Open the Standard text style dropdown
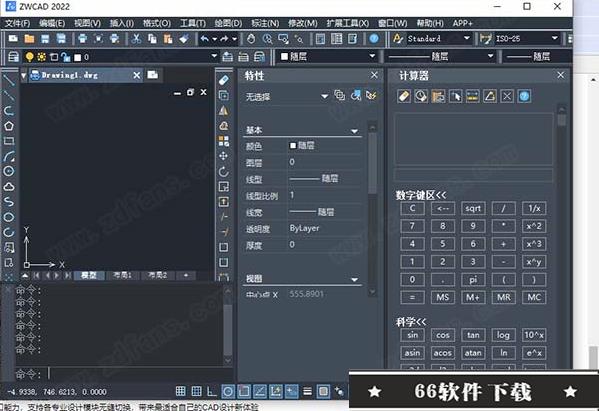 click(466, 38)
